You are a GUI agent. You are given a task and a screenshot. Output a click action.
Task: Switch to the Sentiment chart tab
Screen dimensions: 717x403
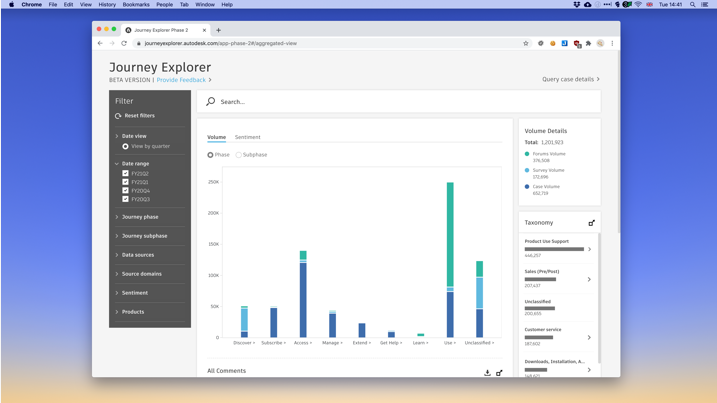[x=247, y=137]
